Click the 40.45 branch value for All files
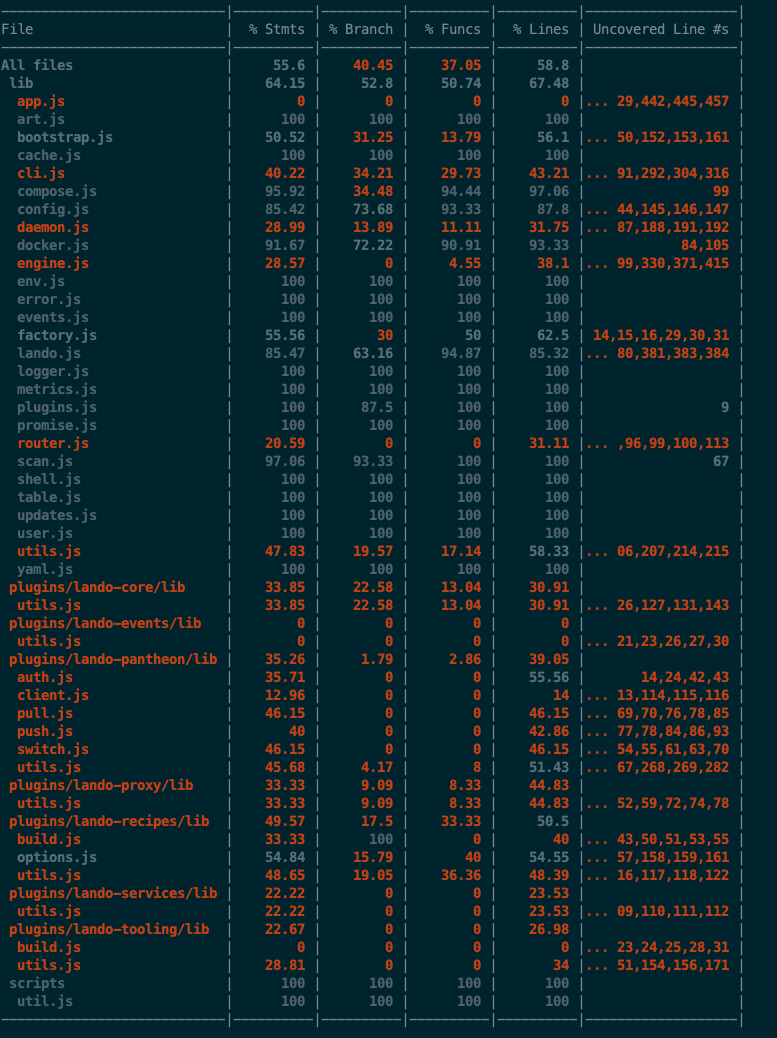 click(373, 65)
